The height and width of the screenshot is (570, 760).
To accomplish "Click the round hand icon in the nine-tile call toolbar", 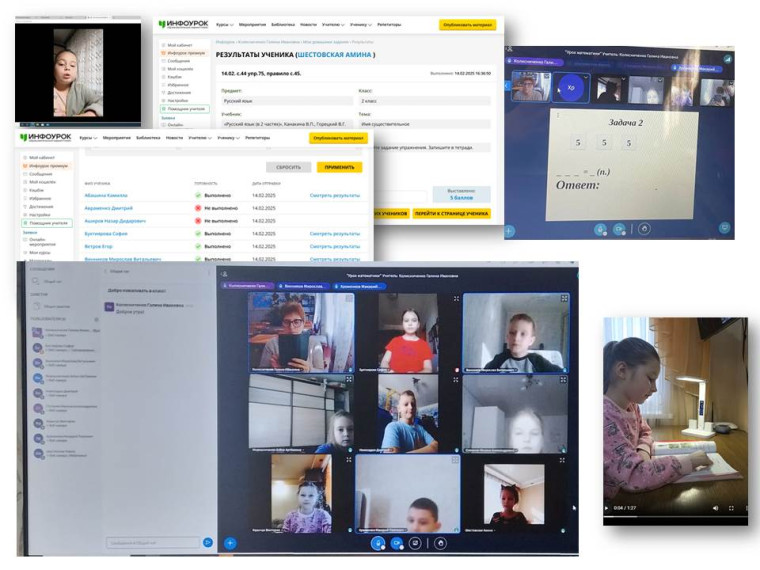I will point(440,543).
